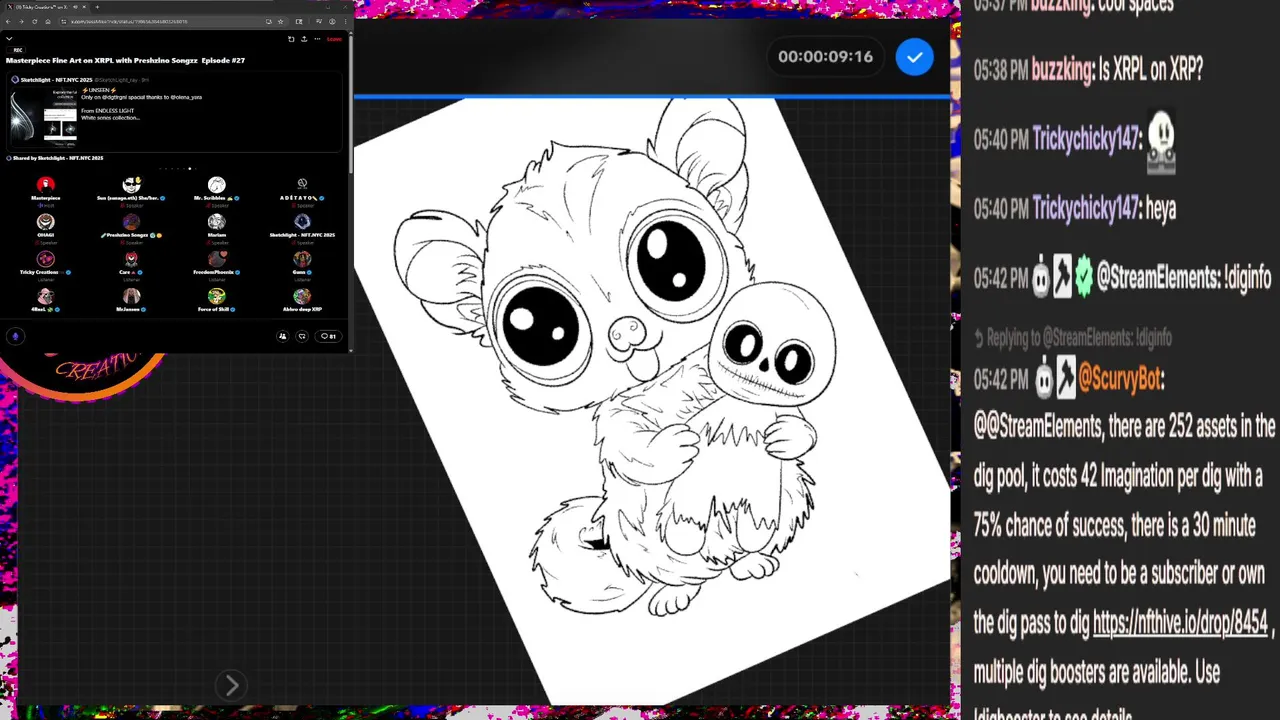The width and height of the screenshot is (1280, 720).
Task: Reload the browser page
Action: (35, 21)
